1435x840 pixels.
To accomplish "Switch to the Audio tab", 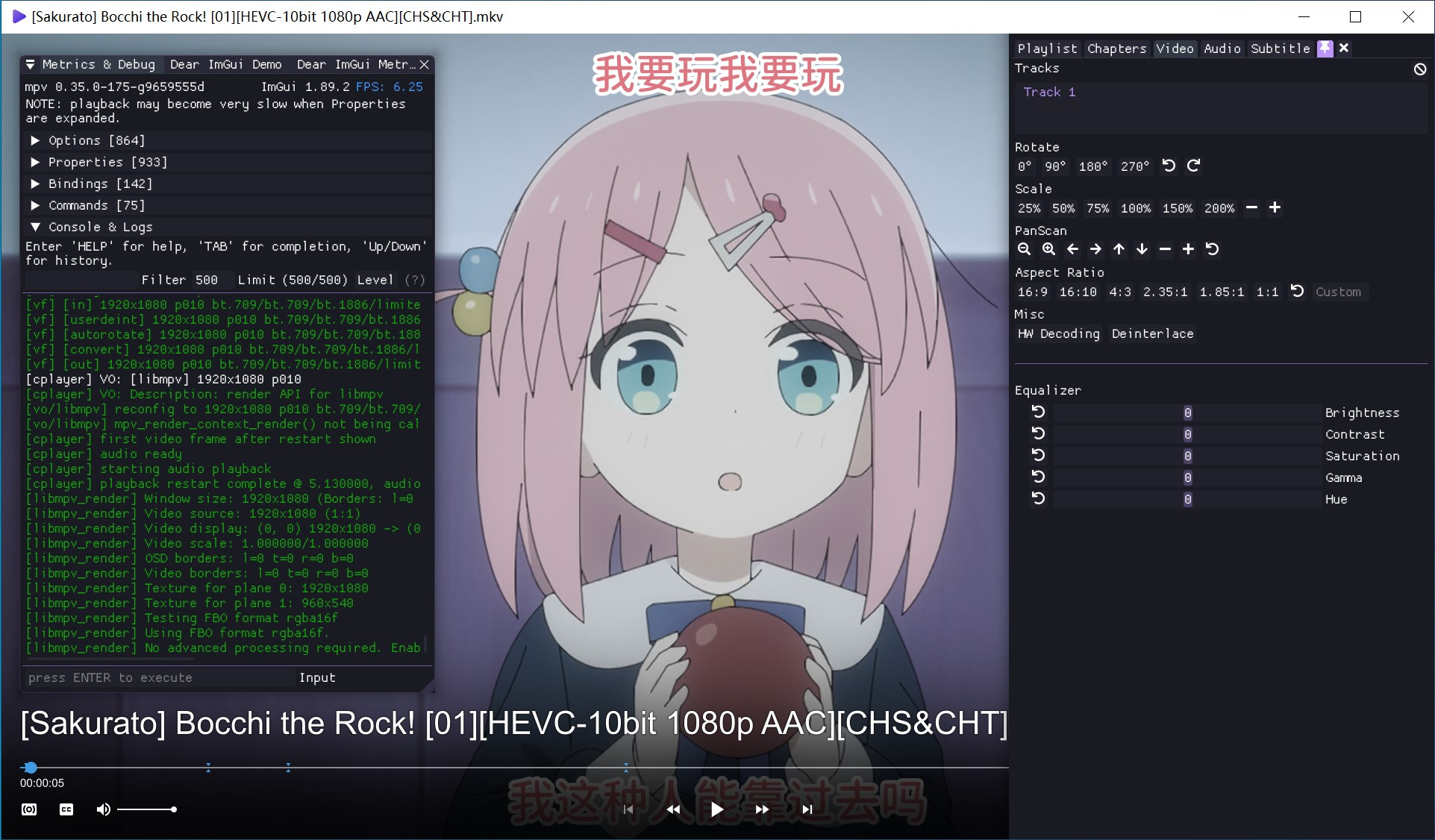I will tap(1222, 48).
